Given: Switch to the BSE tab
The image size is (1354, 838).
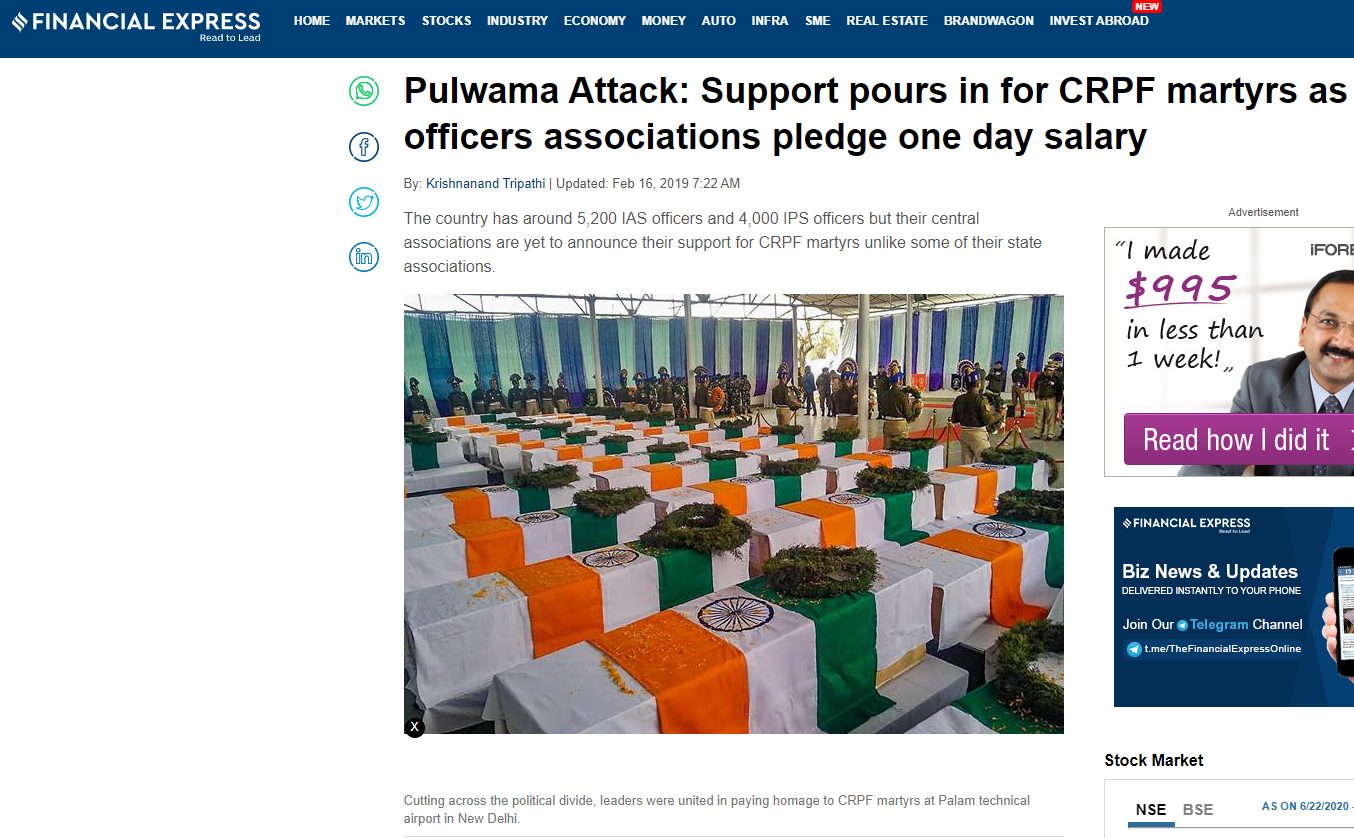Looking at the screenshot, I should pyautogui.click(x=1198, y=810).
